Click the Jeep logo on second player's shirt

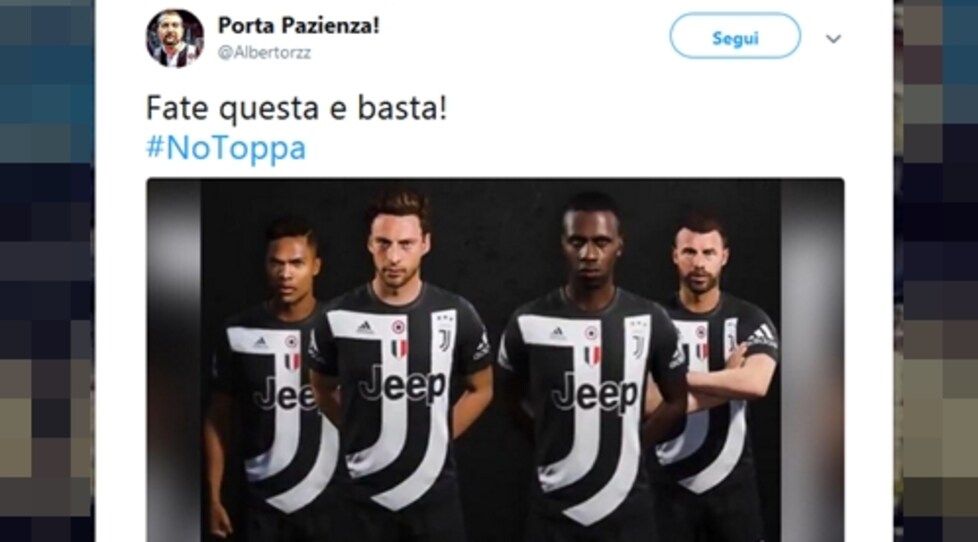[x=402, y=384]
